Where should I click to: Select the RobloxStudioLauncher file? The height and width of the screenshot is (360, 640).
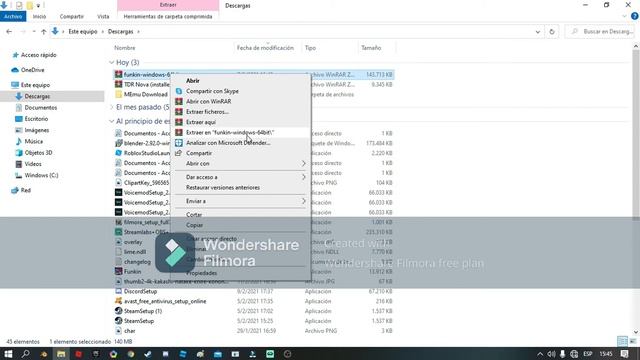147,153
